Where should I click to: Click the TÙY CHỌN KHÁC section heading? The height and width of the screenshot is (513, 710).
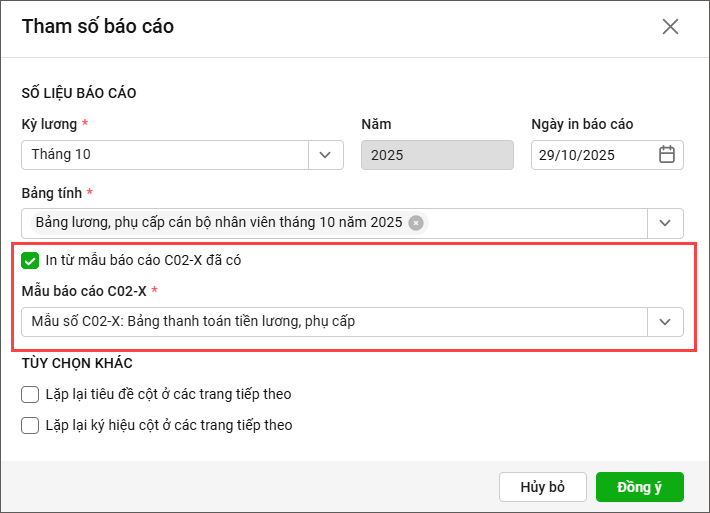tap(77, 363)
